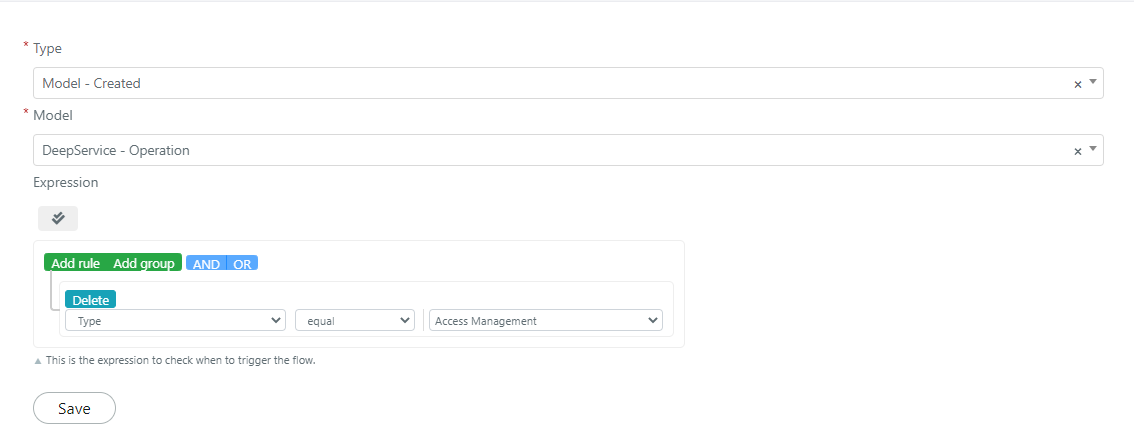The image size is (1134, 436).
Task: Click the Expression label
Action: [x=66, y=182]
